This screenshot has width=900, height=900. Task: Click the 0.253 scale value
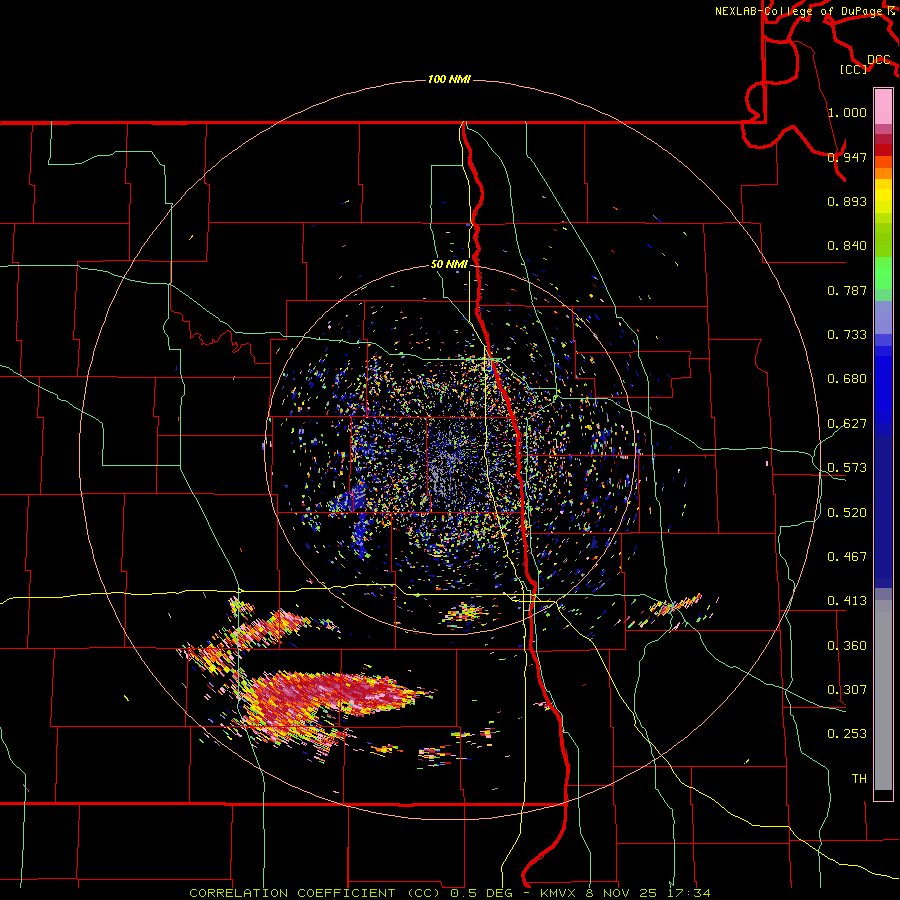click(x=847, y=734)
